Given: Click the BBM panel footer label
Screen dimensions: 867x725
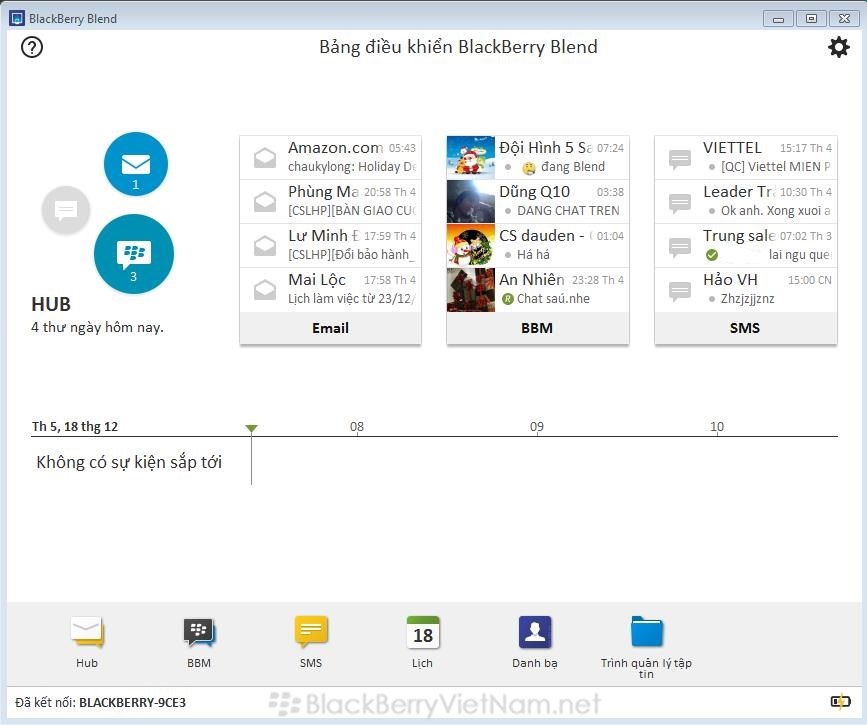Looking at the screenshot, I should [537, 328].
